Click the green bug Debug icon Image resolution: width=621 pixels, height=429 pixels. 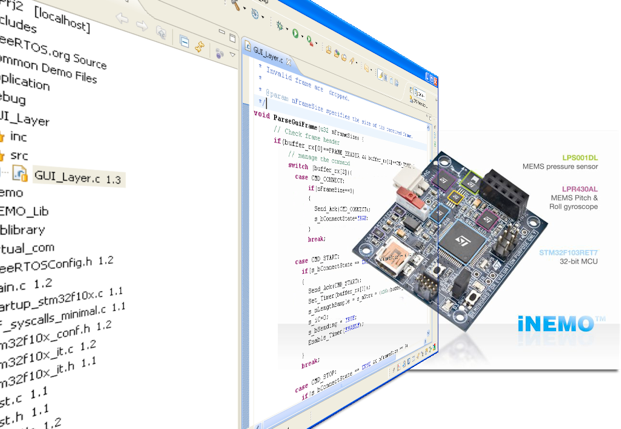coord(280,26)
